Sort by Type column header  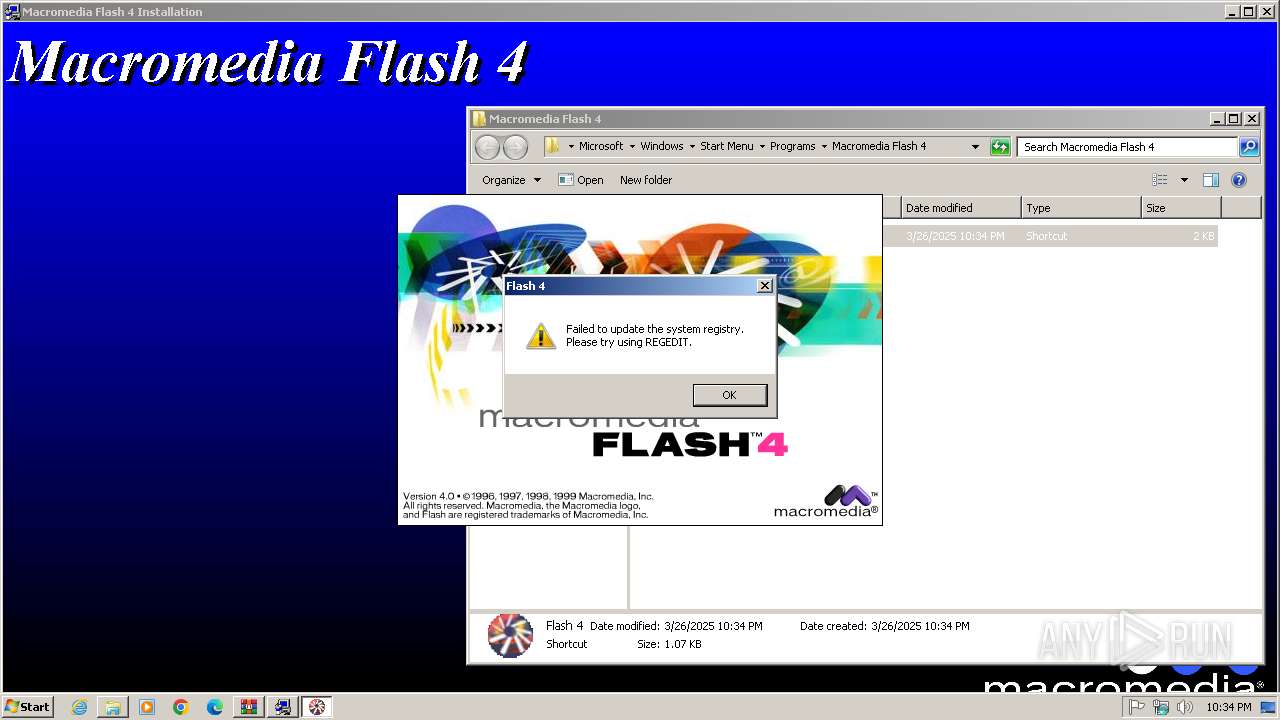[1081, 208]
